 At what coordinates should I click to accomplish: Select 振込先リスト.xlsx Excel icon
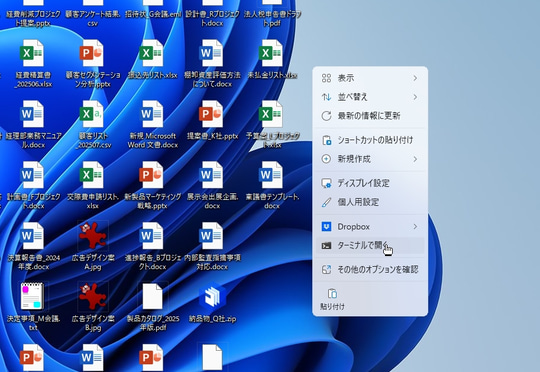point(152,53)
